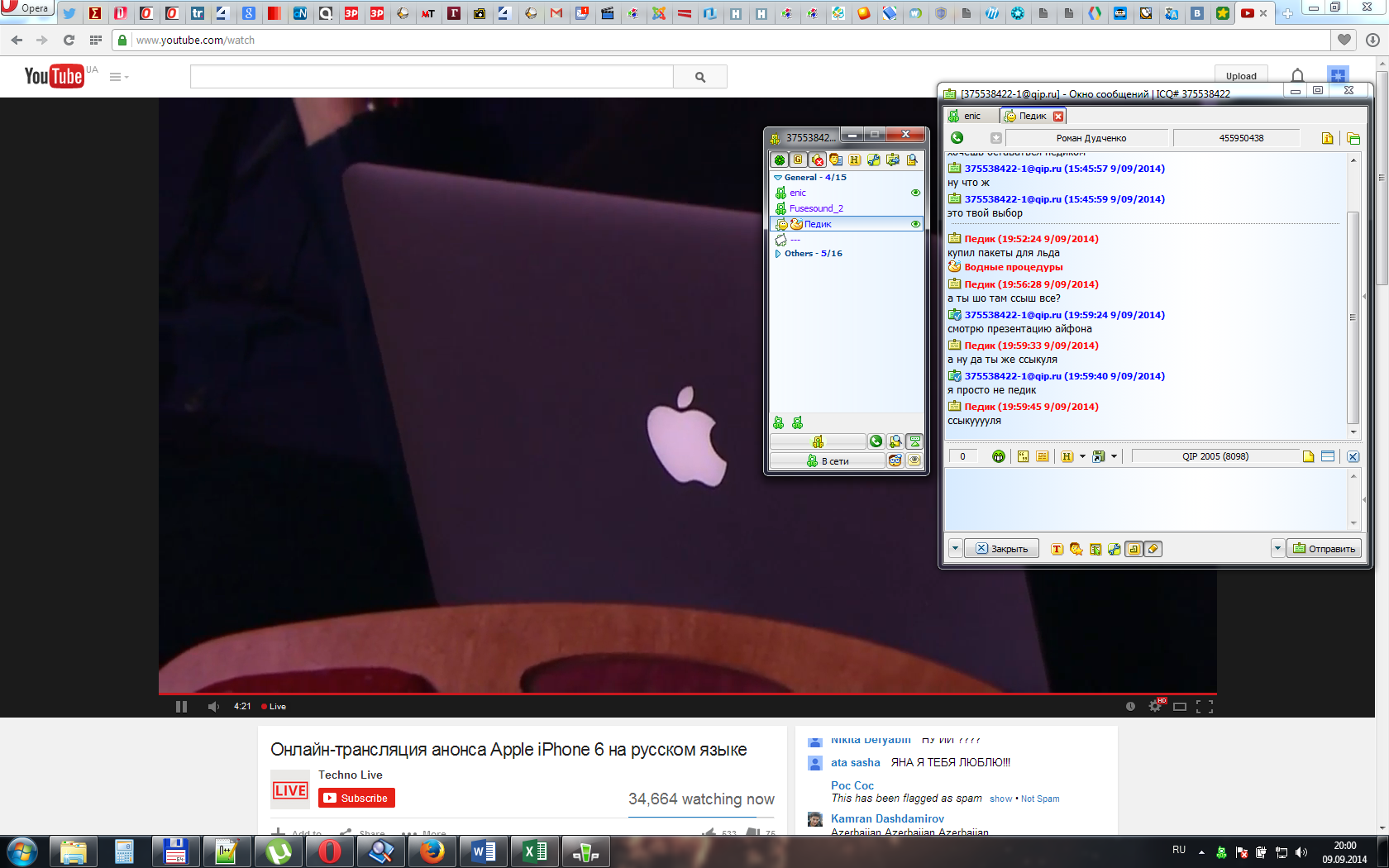
Task: Toggle visibility eye next to Педик contact
Action: (915, 224)
